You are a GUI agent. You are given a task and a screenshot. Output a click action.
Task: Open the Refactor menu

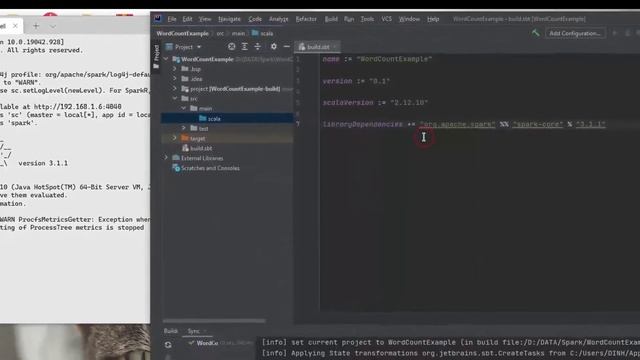(x=306, y=19)
